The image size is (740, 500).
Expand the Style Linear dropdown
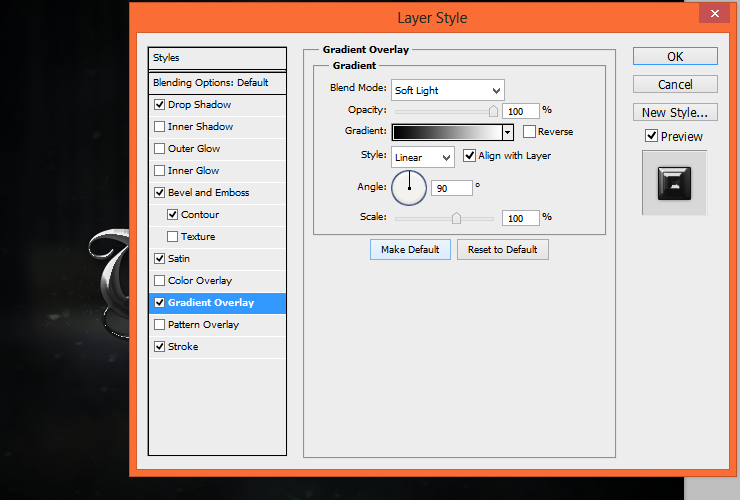(422, 157)
